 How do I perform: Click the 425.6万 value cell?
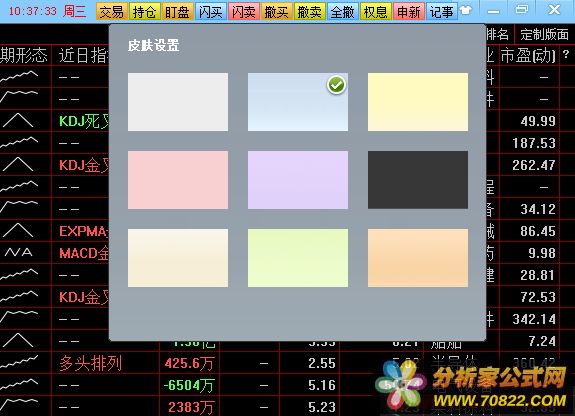[x=189, y=364]
